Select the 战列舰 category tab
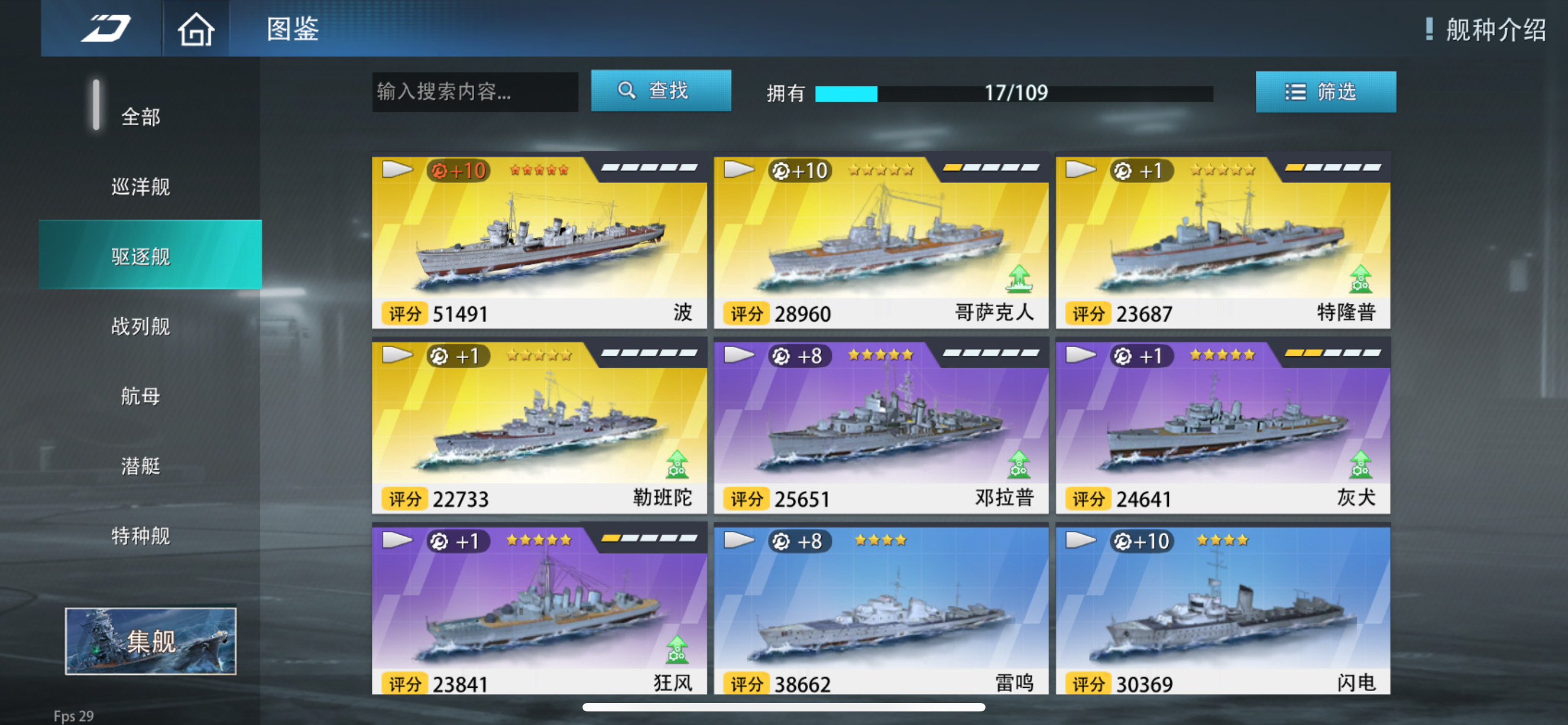Screen dimensions: 1568x725 (x=141, y=326)
